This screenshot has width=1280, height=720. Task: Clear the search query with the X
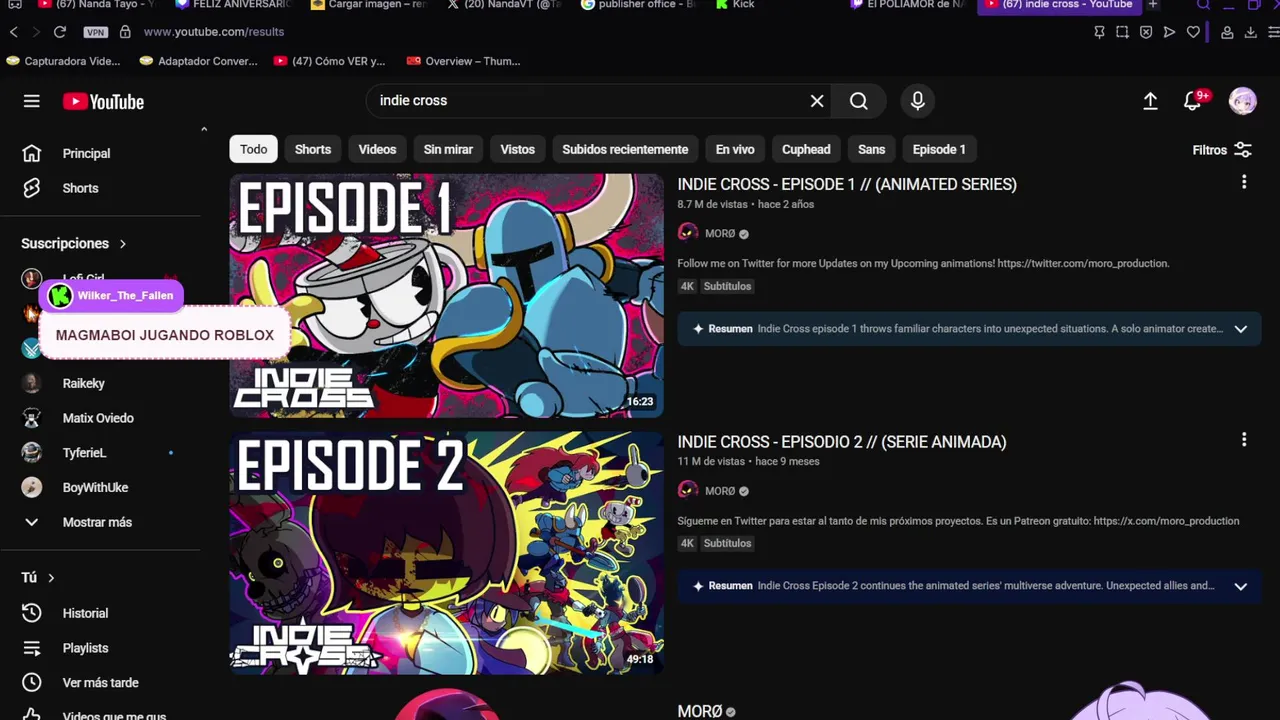(817, 101)
